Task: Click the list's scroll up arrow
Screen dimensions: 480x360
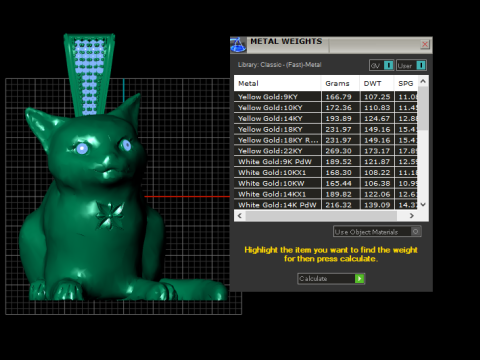Action: coord(423,81)
